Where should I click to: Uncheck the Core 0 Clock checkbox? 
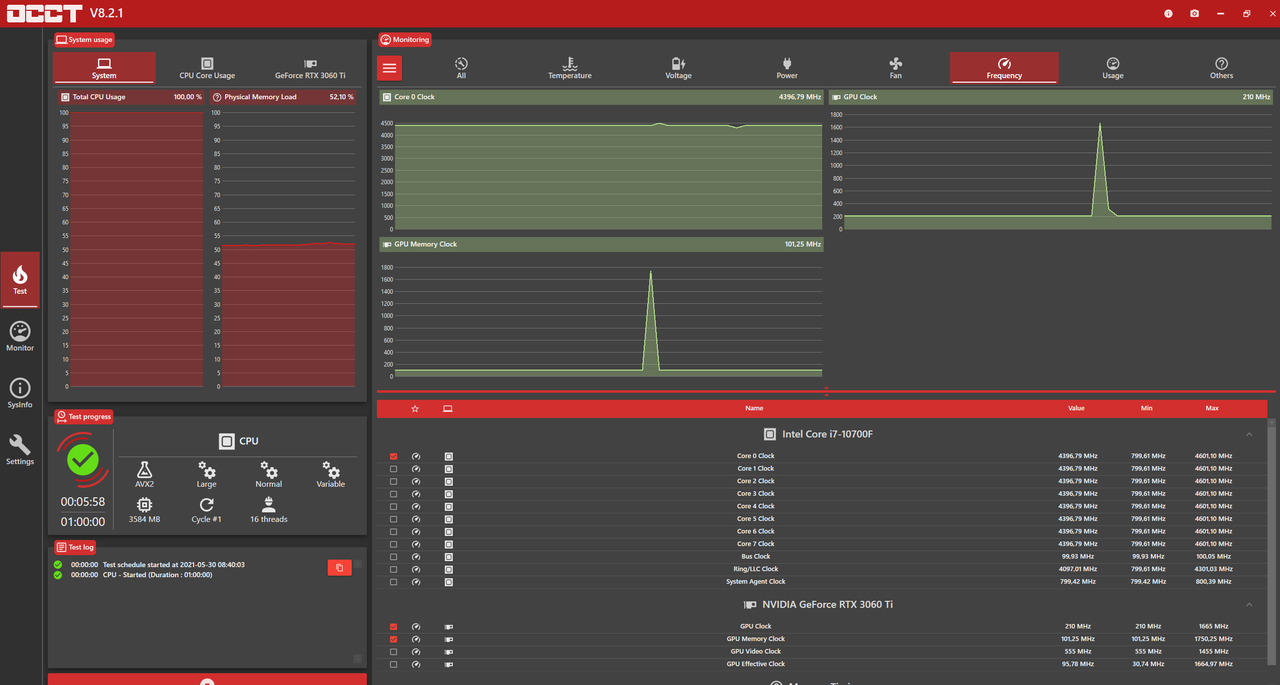(x=393, y=456)
